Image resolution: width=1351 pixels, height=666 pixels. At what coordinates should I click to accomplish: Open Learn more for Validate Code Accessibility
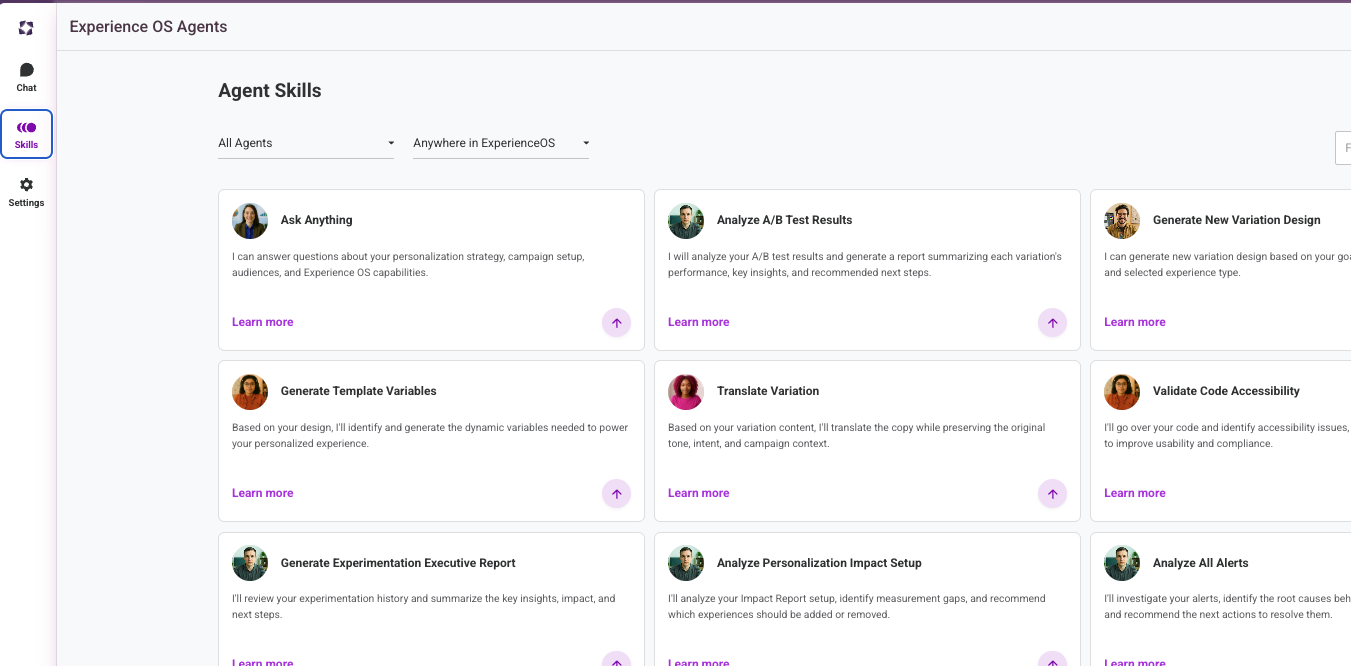[1135, 493]
